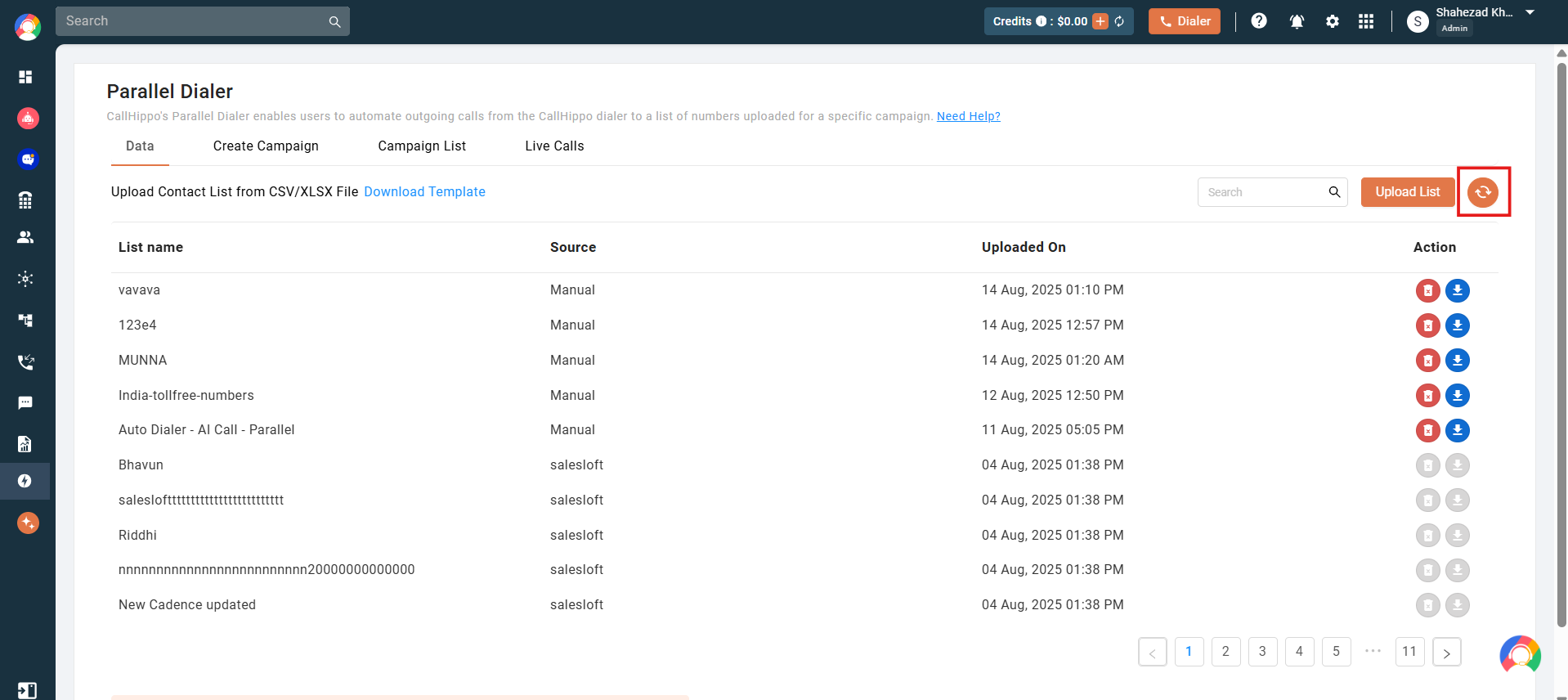1568x700 pixels.
Task: Download the 123e4 list
Action: point(1458,325)
